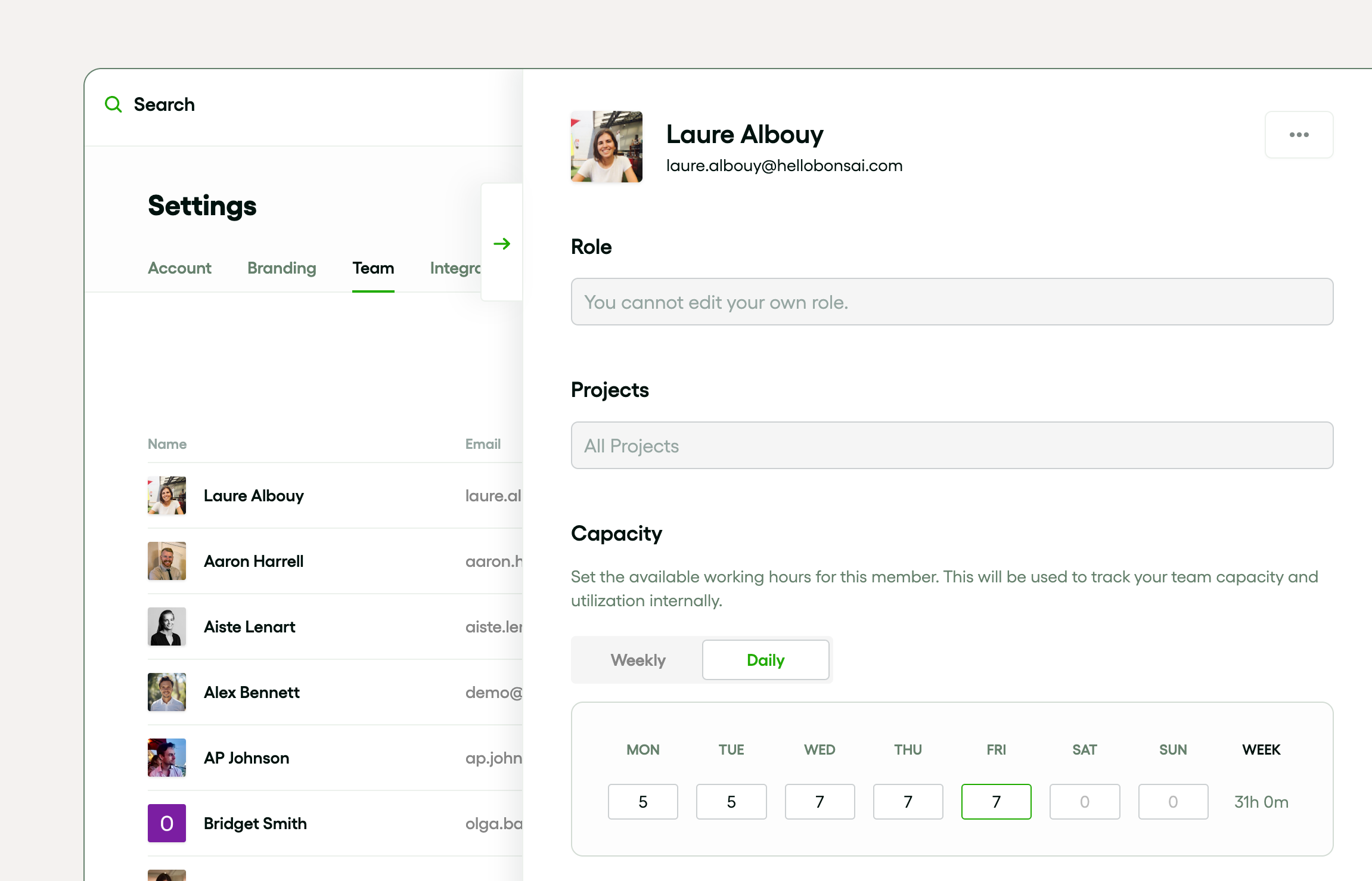
Task: Click the green arrow to collapse panel
Action: 502,243
